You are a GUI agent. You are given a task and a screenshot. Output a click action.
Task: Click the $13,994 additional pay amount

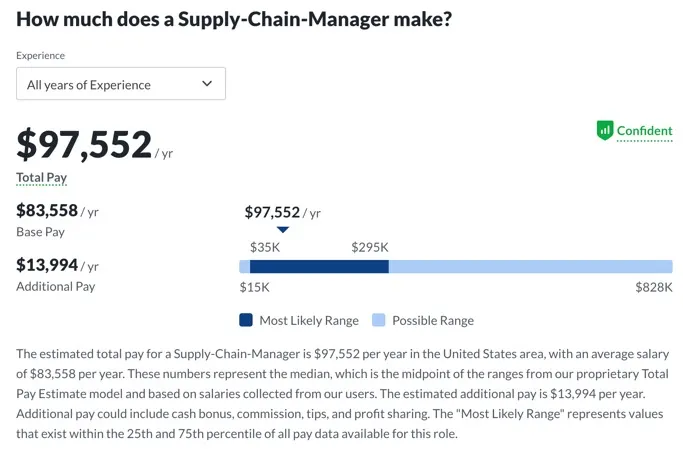coord(47,264)
